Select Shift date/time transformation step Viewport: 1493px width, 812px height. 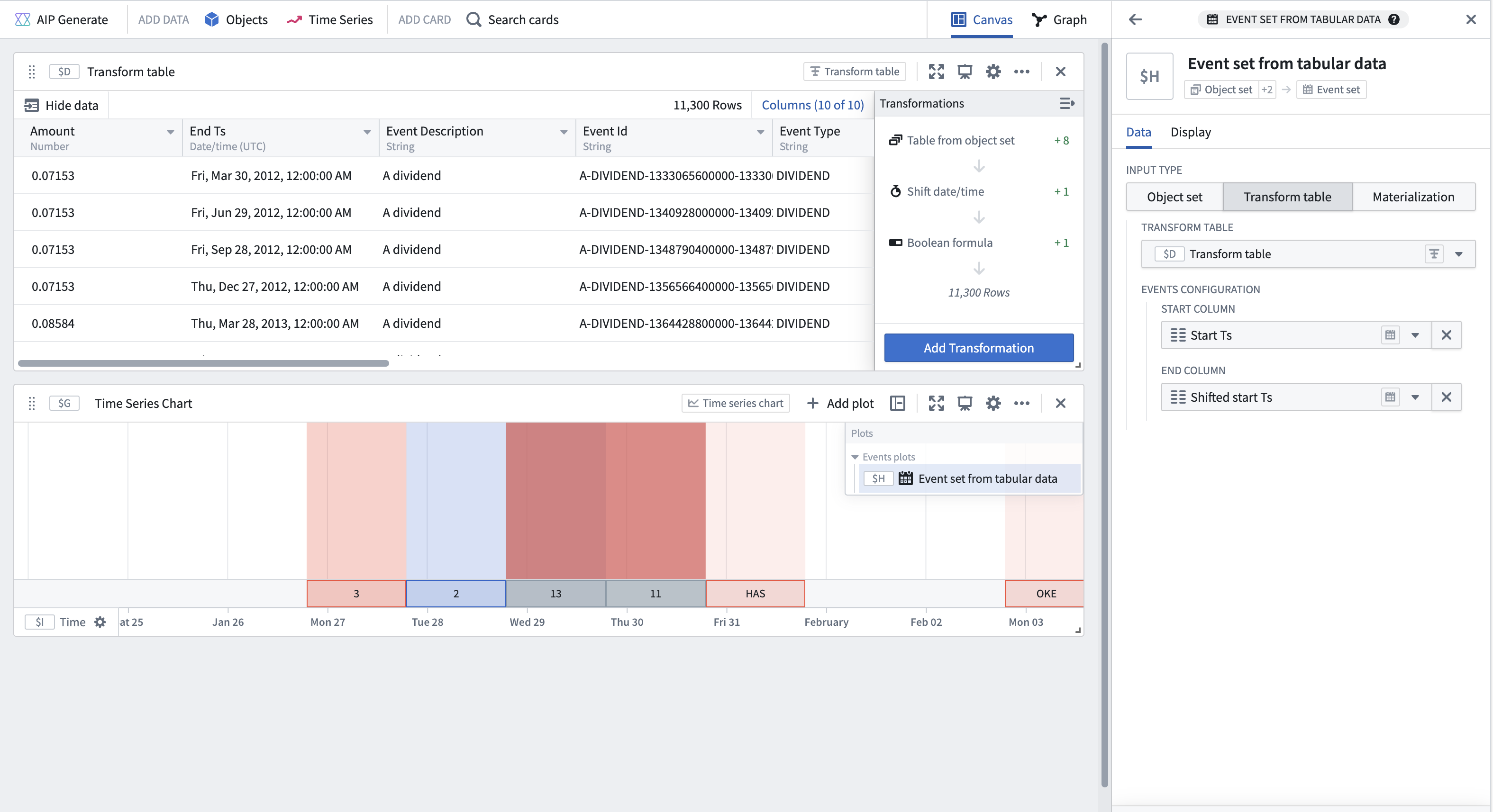(x=978, y=192)
